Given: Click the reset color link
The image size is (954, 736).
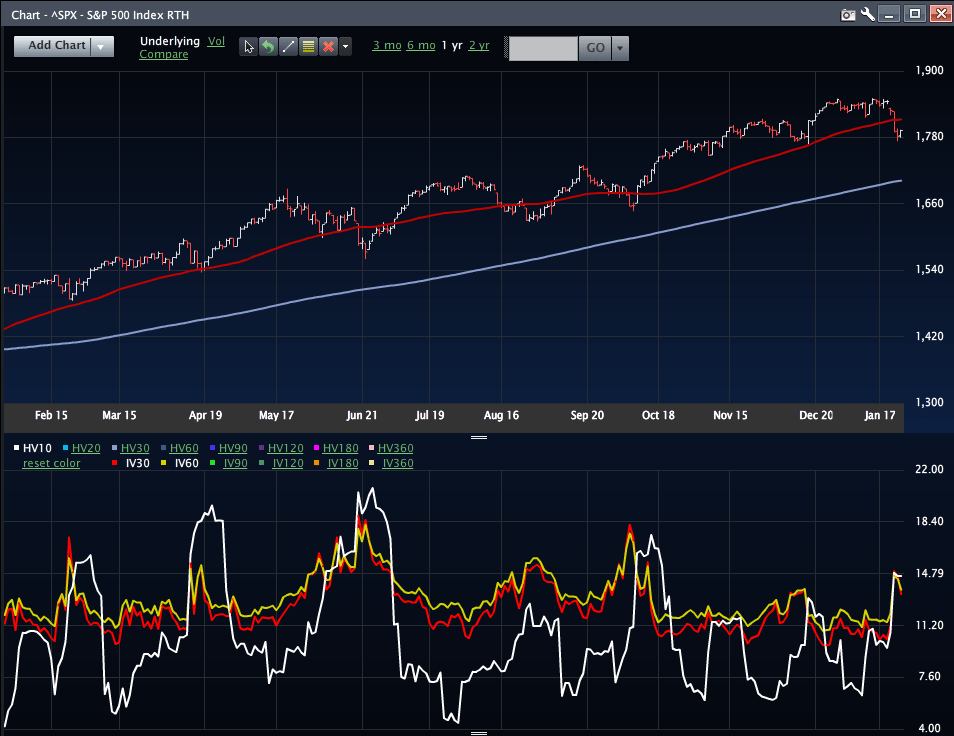Looking at the screenshot, I should (50, 463).
